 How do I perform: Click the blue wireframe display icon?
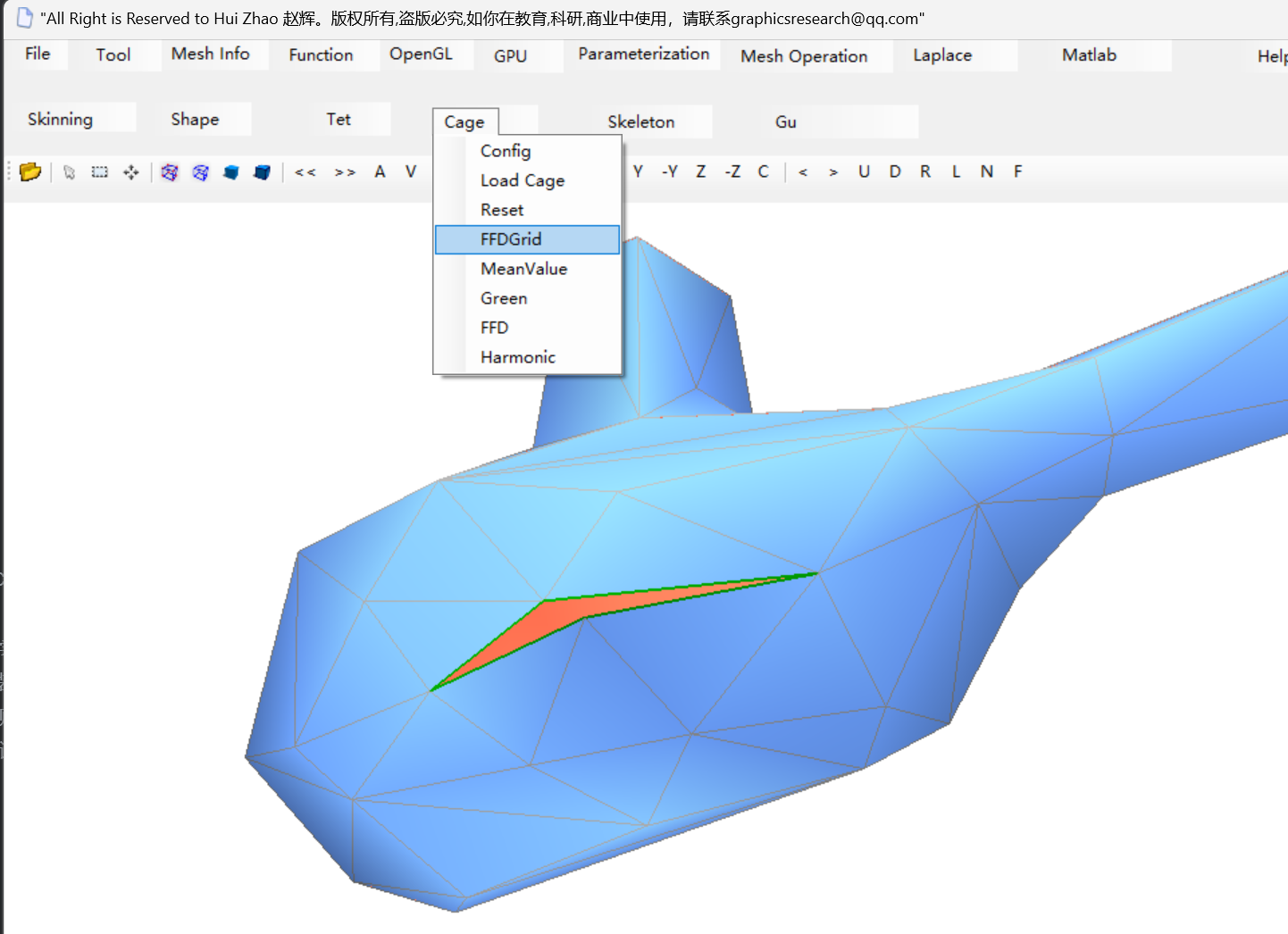tap(201, 172)
